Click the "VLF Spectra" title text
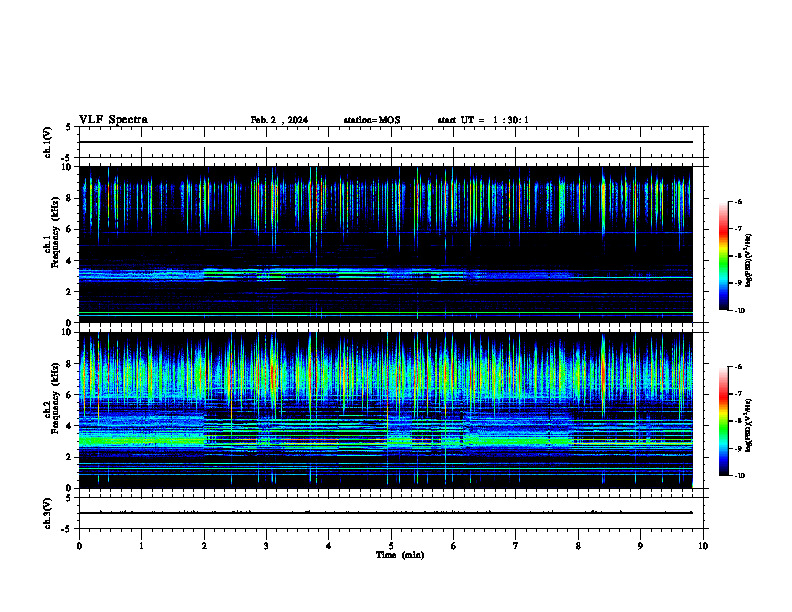 (113, 120)
